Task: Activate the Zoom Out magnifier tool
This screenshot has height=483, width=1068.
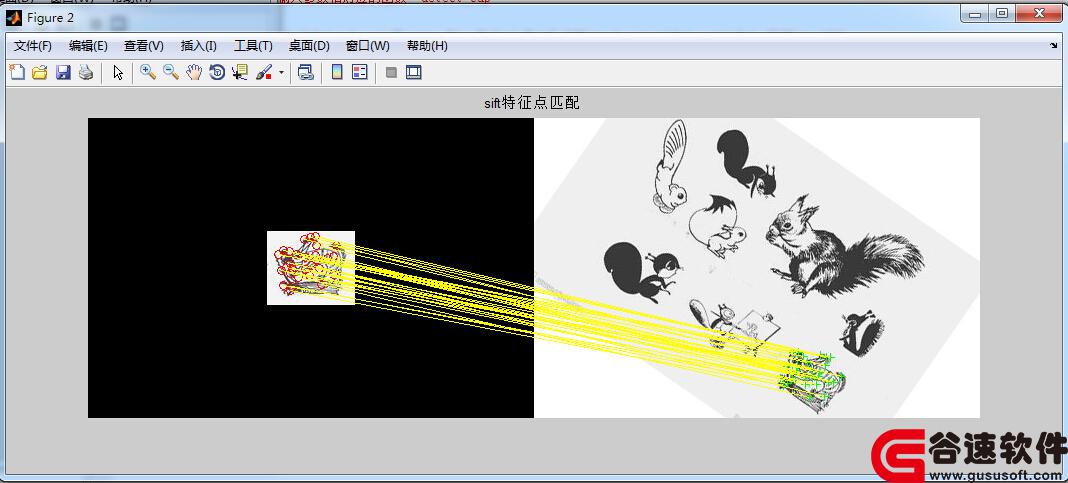Action: point(171,72)
